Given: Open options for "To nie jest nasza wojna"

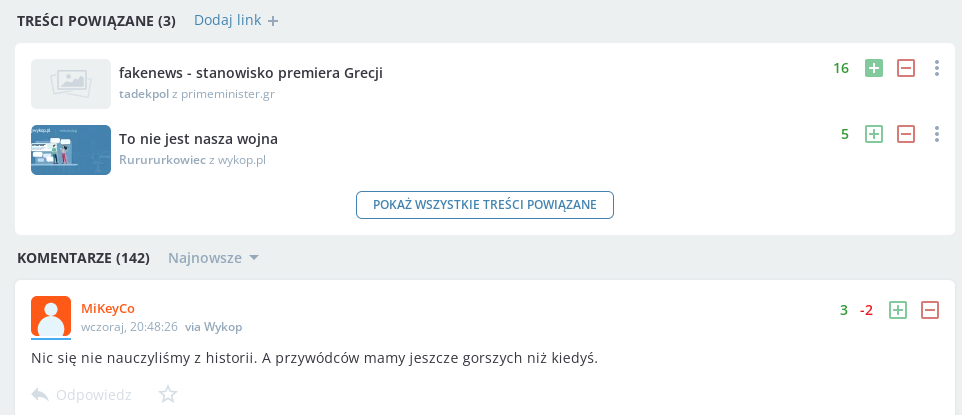Looking at the screenshot, I should 937,134.
